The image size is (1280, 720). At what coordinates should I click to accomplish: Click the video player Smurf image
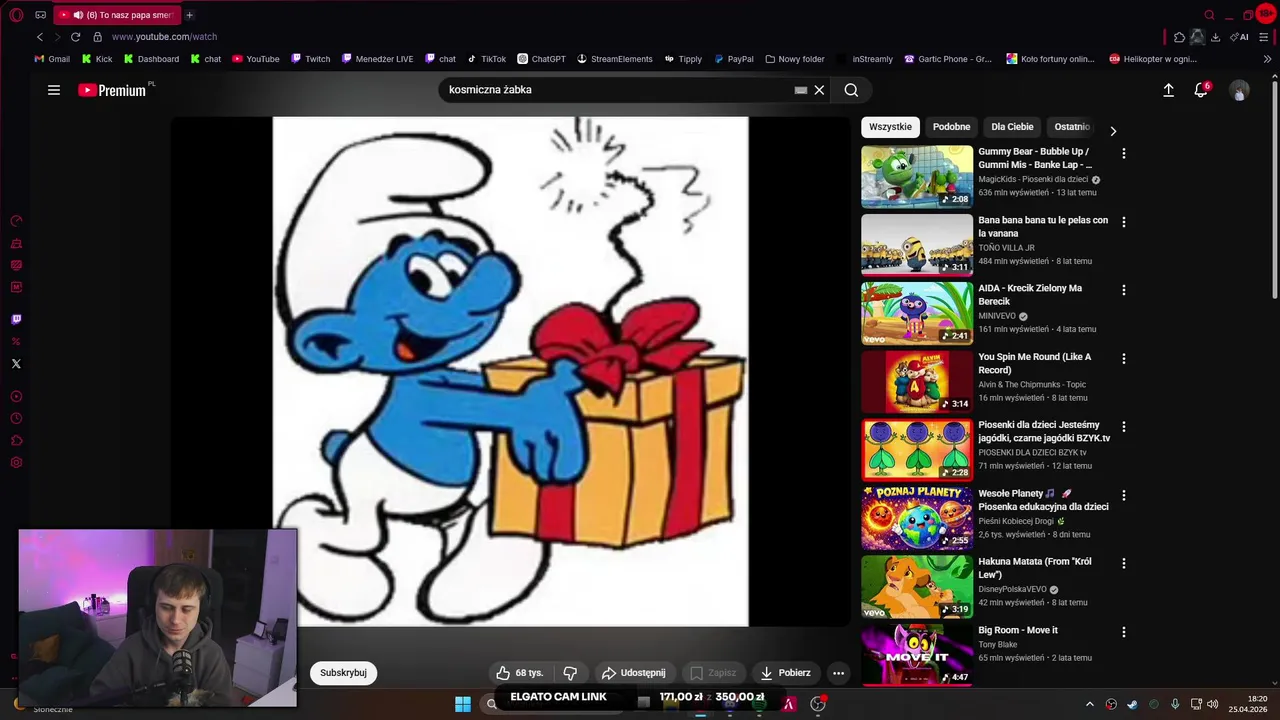click(510, 371)
